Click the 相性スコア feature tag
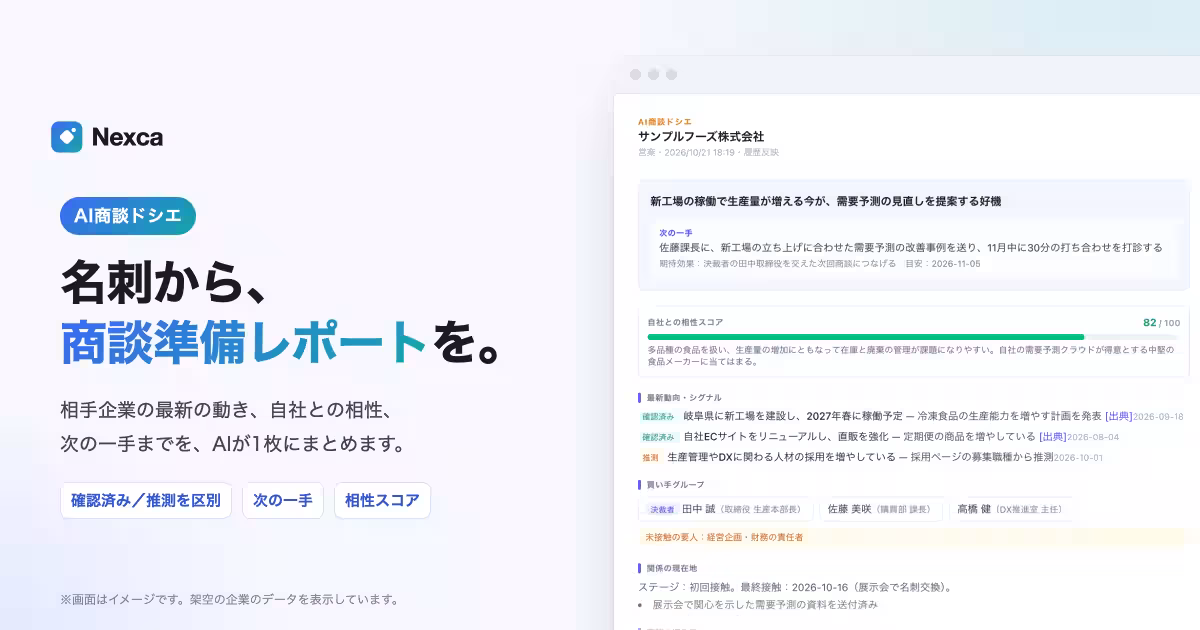 tap(382, 500)
